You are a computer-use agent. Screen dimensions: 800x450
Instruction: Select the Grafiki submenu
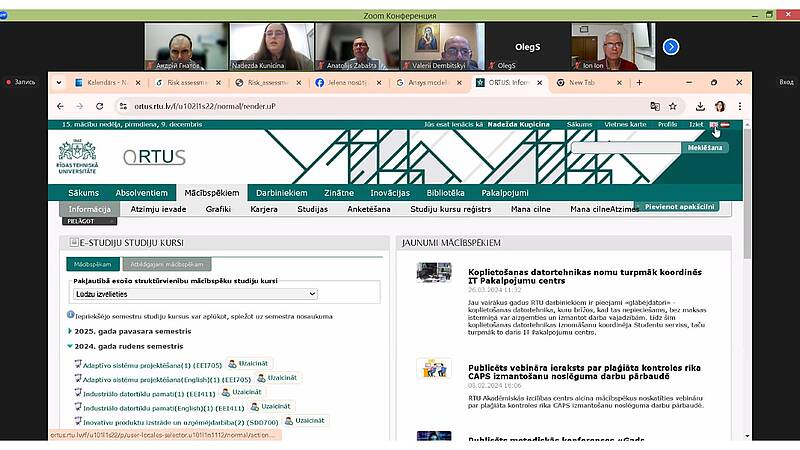(x=218, y=209)
